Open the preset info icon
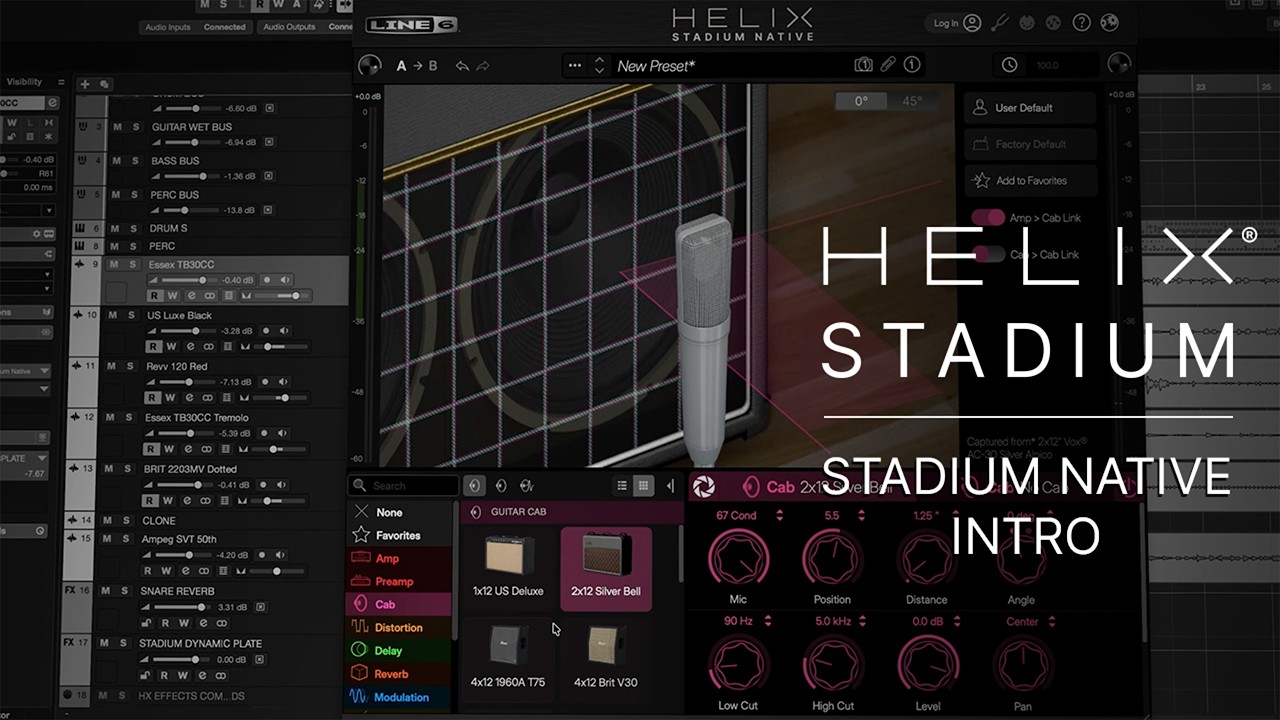The image size is (1280, 720). click(x=912, y=65)
